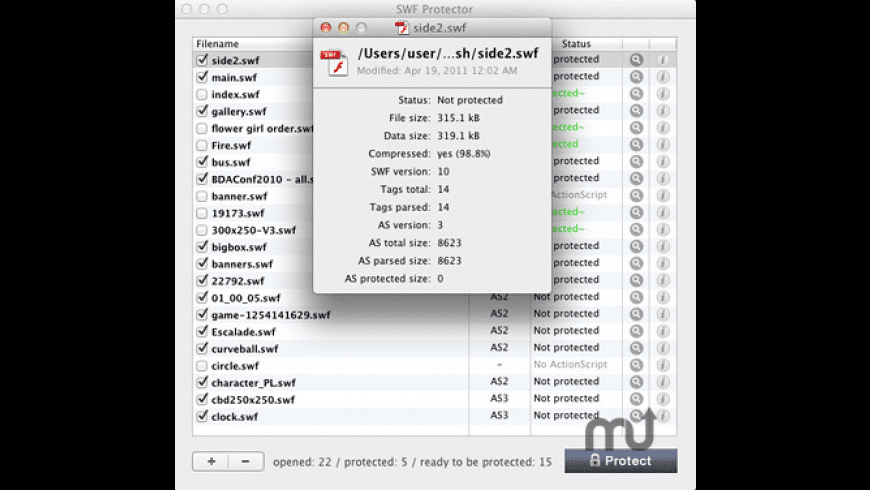The width and height of the screenshot is (870, 490).
Task: Click the Protect button
Action: pos(621,461)
